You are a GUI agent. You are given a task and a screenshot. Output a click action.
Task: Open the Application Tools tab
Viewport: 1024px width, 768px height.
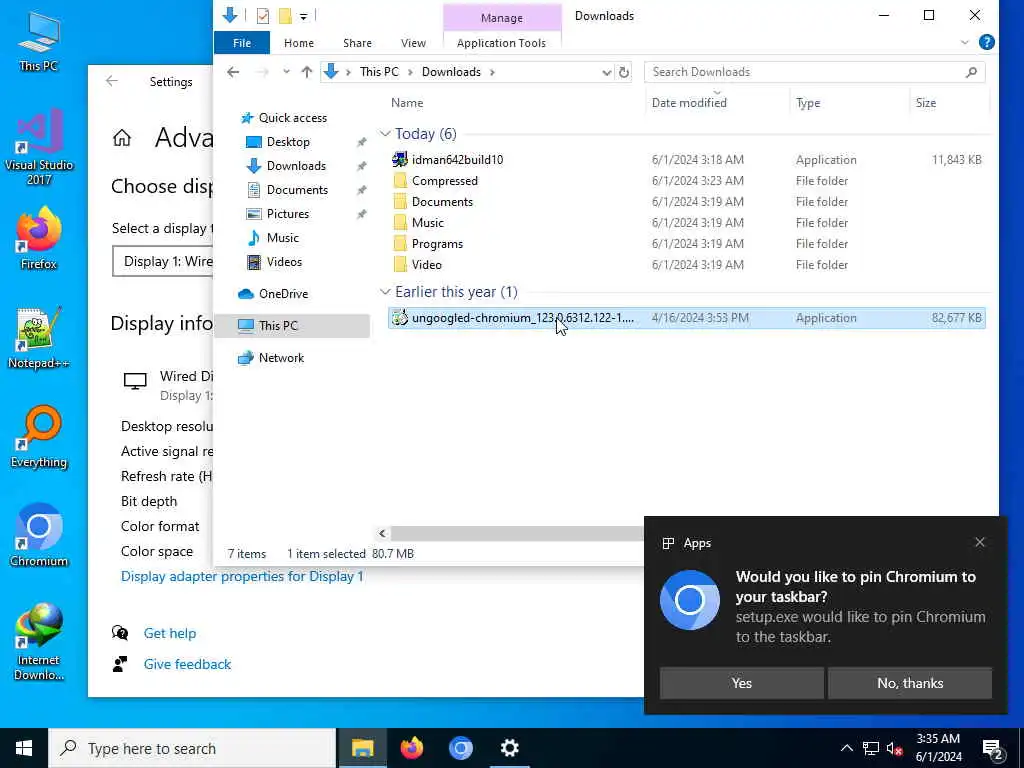[501, 43]
